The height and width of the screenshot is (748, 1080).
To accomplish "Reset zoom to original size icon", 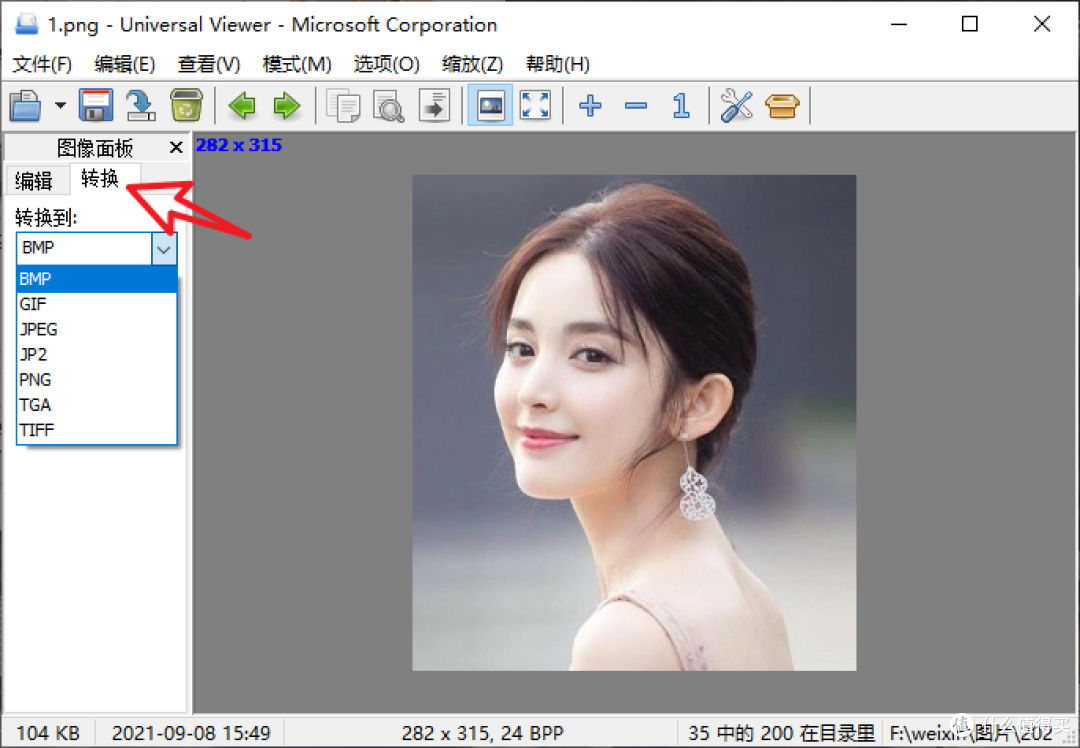I will 681,105.
